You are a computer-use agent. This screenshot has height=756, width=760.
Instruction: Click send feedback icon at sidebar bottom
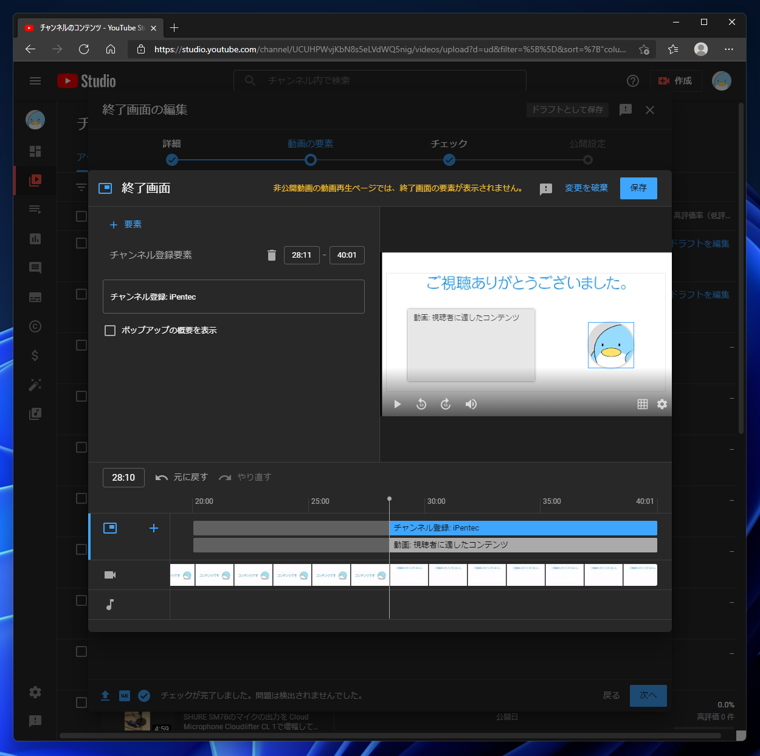pos(35,721)
